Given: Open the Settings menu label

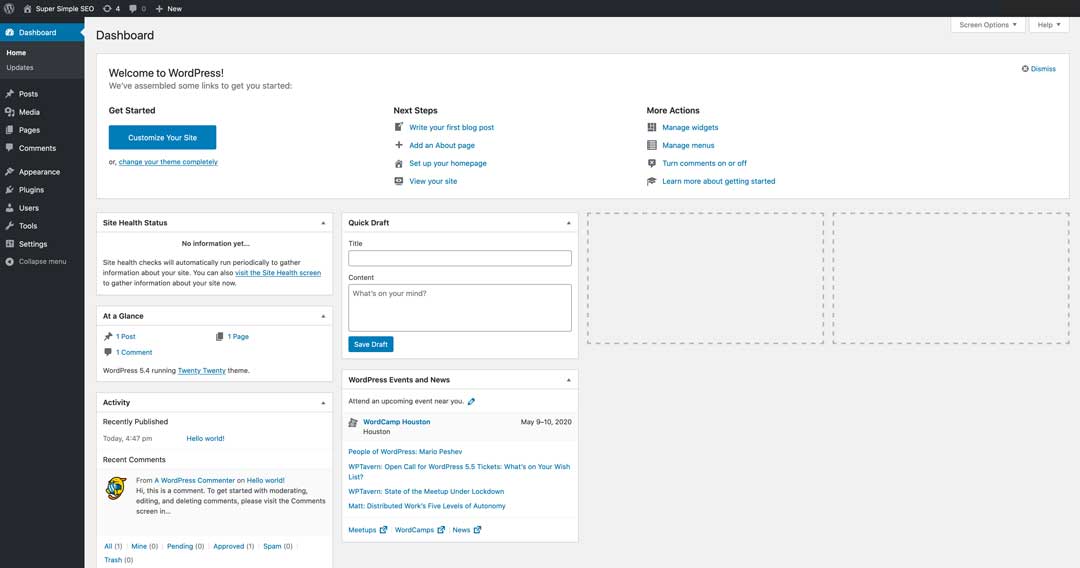Looking at the screenshot, I should tap(33, 244).
